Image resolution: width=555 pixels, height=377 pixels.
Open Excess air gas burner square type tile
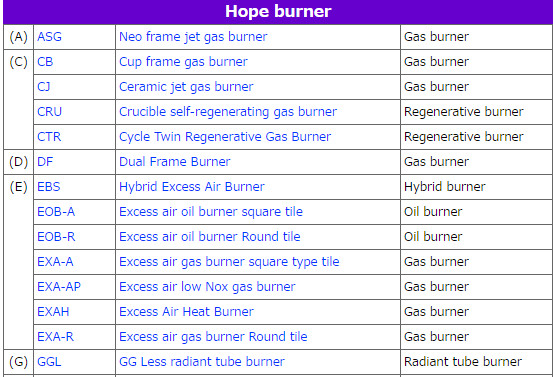coord(229,262)
